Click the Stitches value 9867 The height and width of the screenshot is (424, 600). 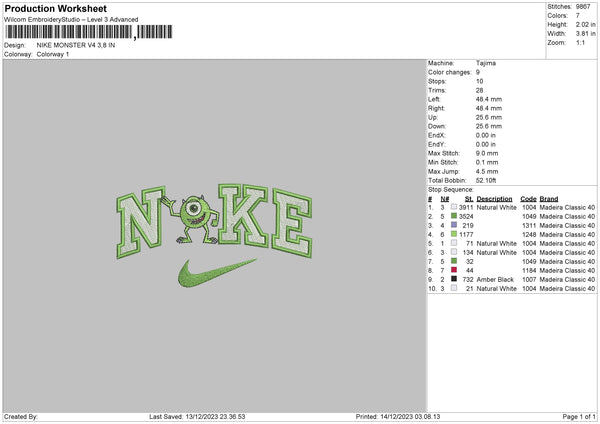click(x=583, y=7)
